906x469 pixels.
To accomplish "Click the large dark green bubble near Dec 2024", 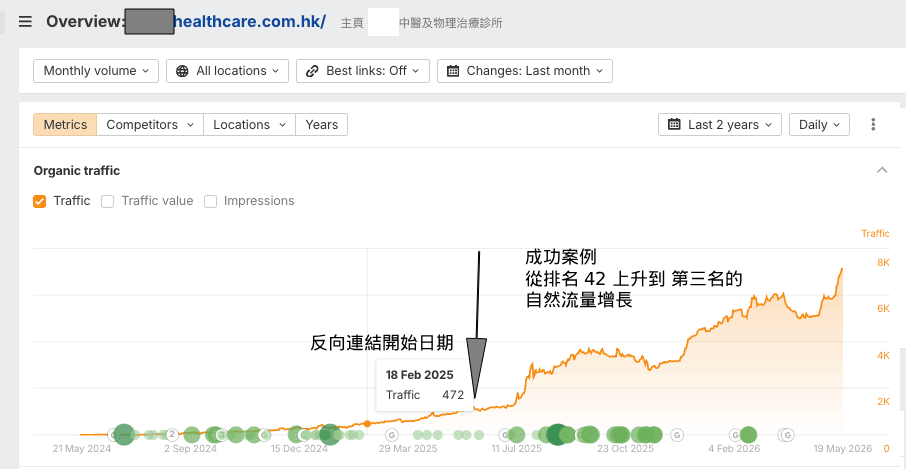I will click(x=330, y=434).
